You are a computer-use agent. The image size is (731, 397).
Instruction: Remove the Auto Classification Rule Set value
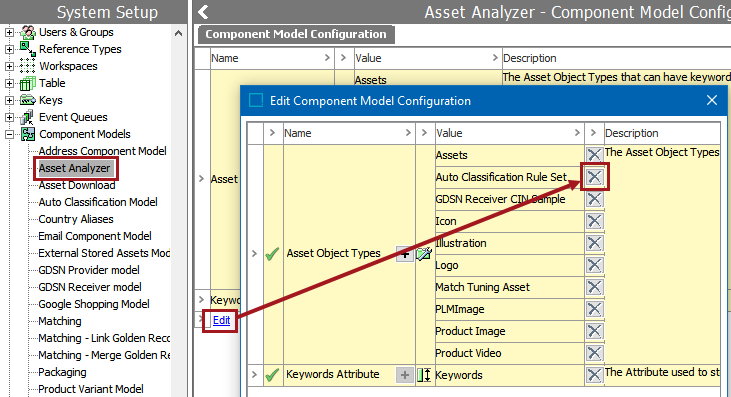(594, 177)
